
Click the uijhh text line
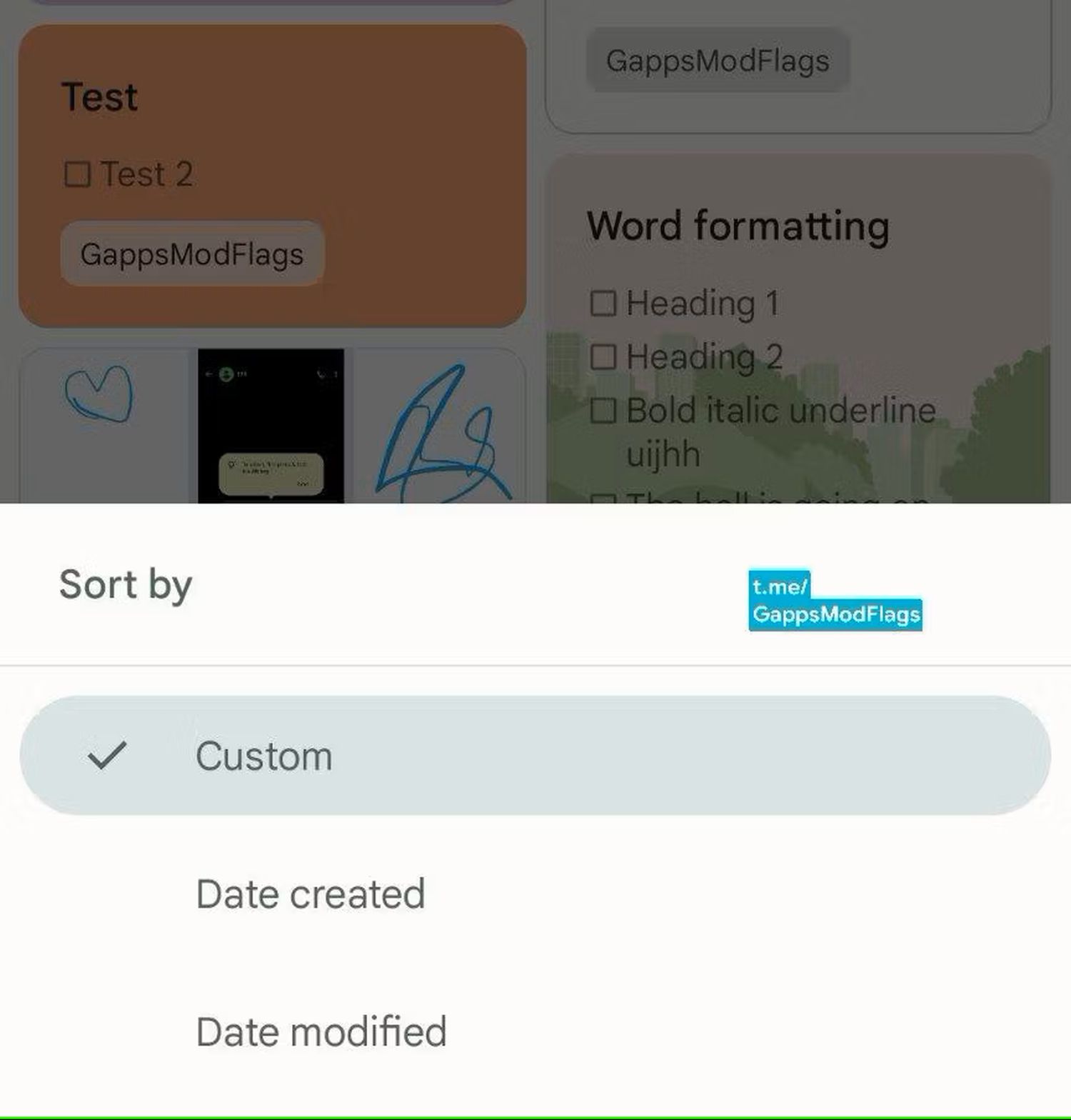tap(663, 454)
